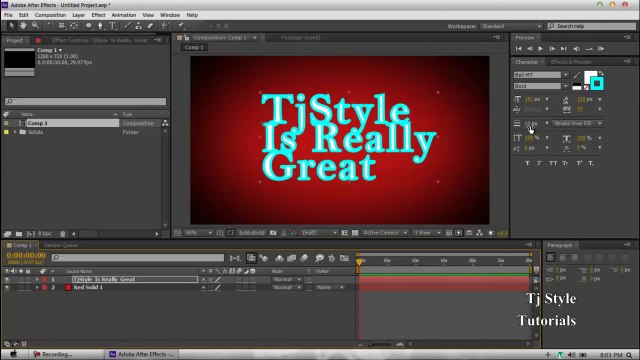The width and height of the screenshot is (640, 360).
Task: Toggle Faux Bold in Character panel
Action: pyautogui.click(x=527, y=163)
